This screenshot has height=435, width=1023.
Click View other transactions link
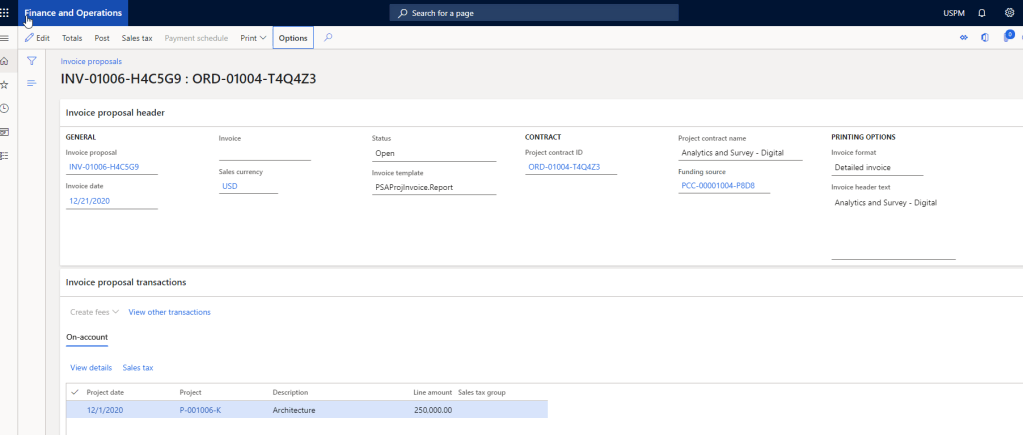[x=169, y=312]
